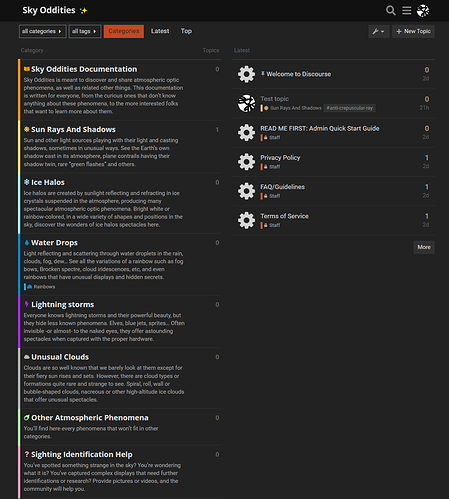449x499 pixels.
Task: Load more topics with the More button
Action: click(x=424, y=247)
